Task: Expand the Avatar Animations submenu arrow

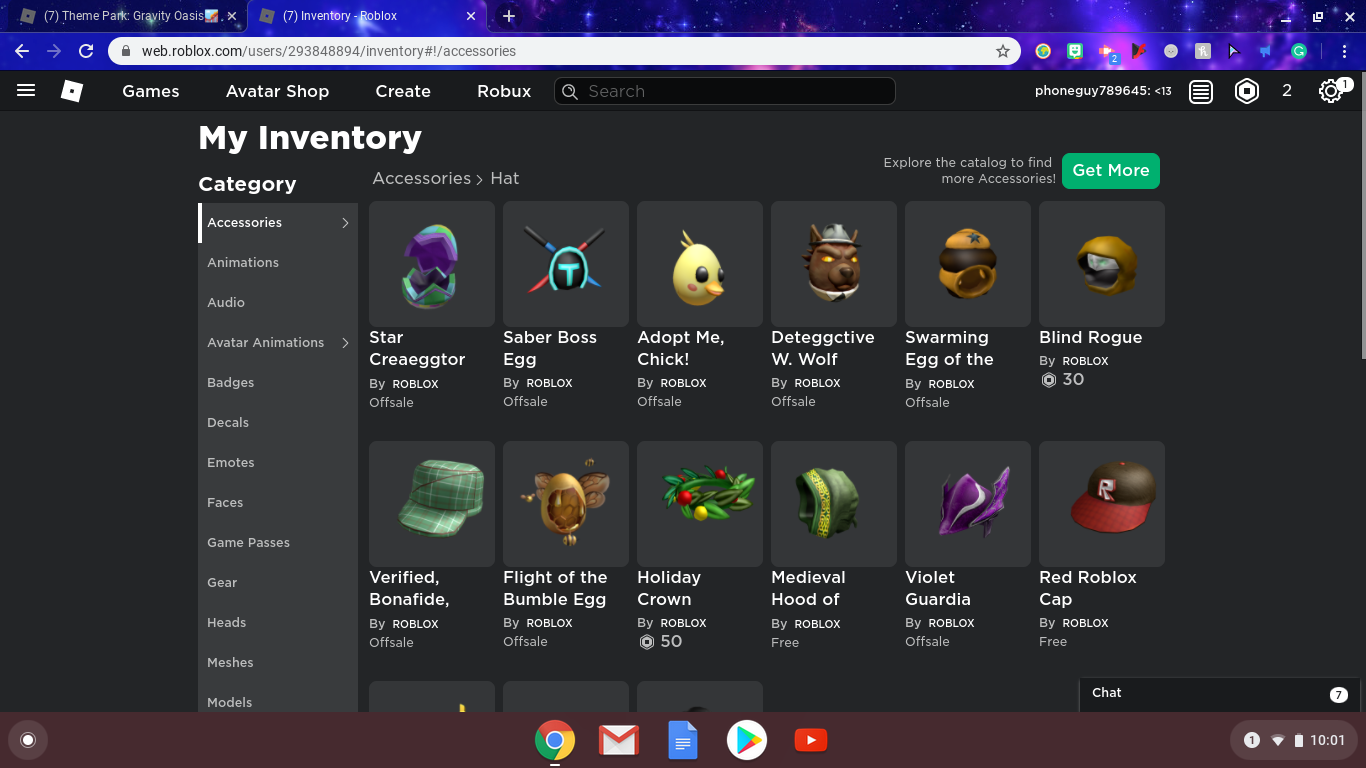Action: point(345,342)
